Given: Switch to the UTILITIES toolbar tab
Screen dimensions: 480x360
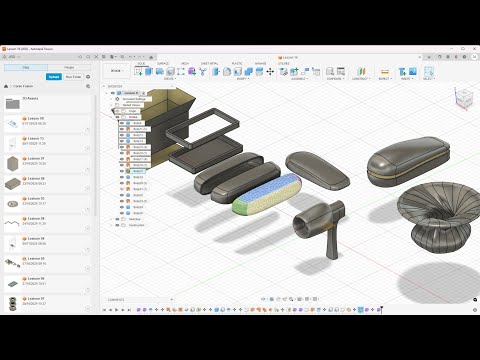Looking at the screenshot, I should coord(284,63).
